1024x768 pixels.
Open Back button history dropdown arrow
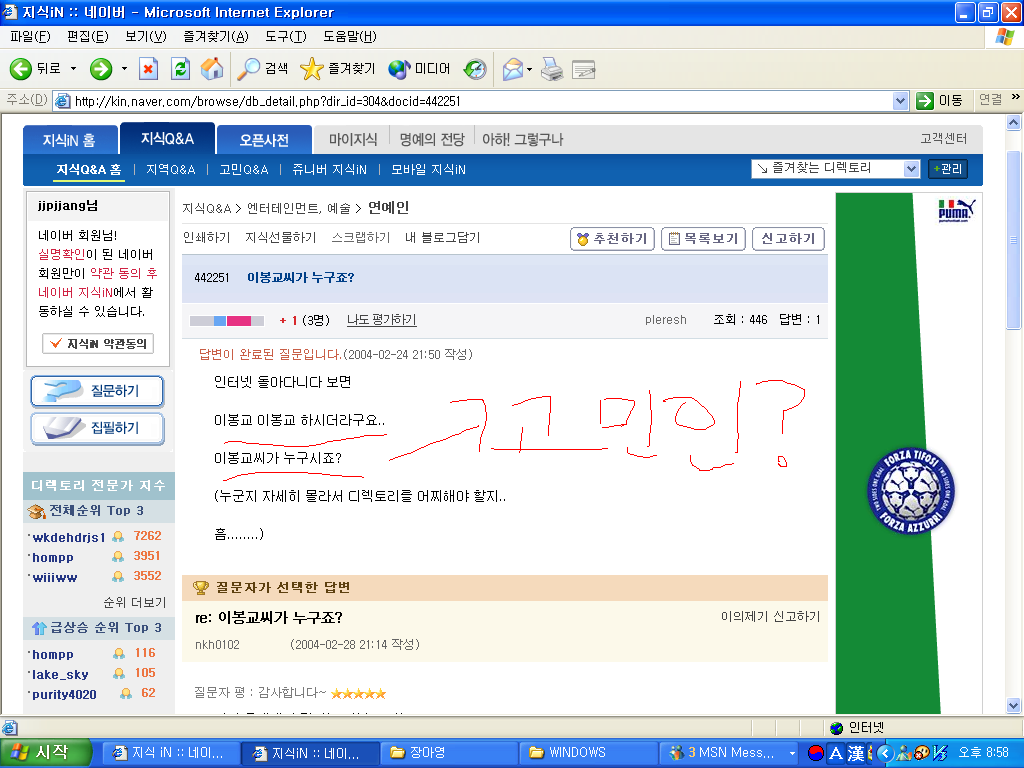tap(73, 69)
